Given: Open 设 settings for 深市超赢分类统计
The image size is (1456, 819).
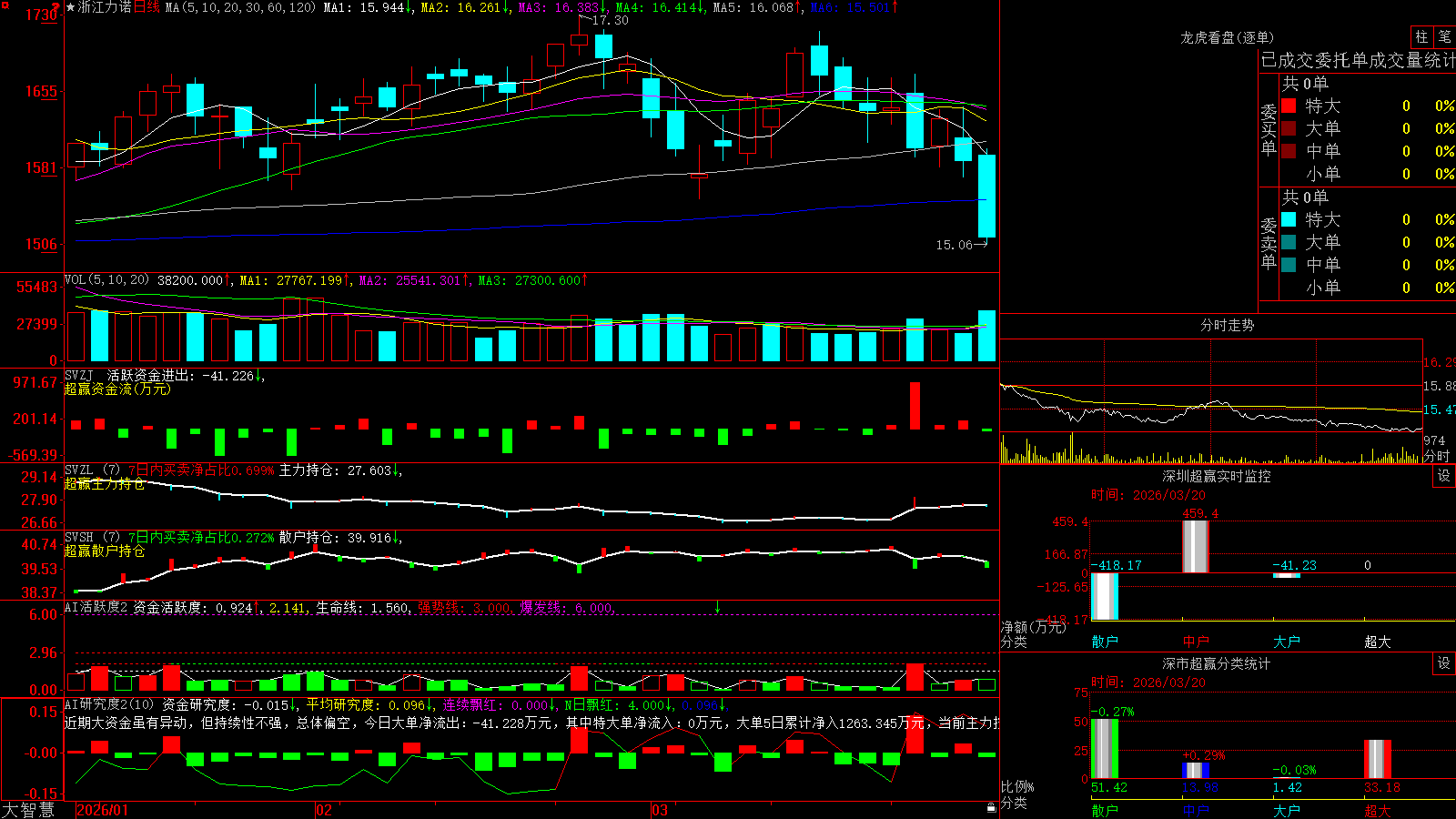Looking at the screenshot, I should point(1443,663).
